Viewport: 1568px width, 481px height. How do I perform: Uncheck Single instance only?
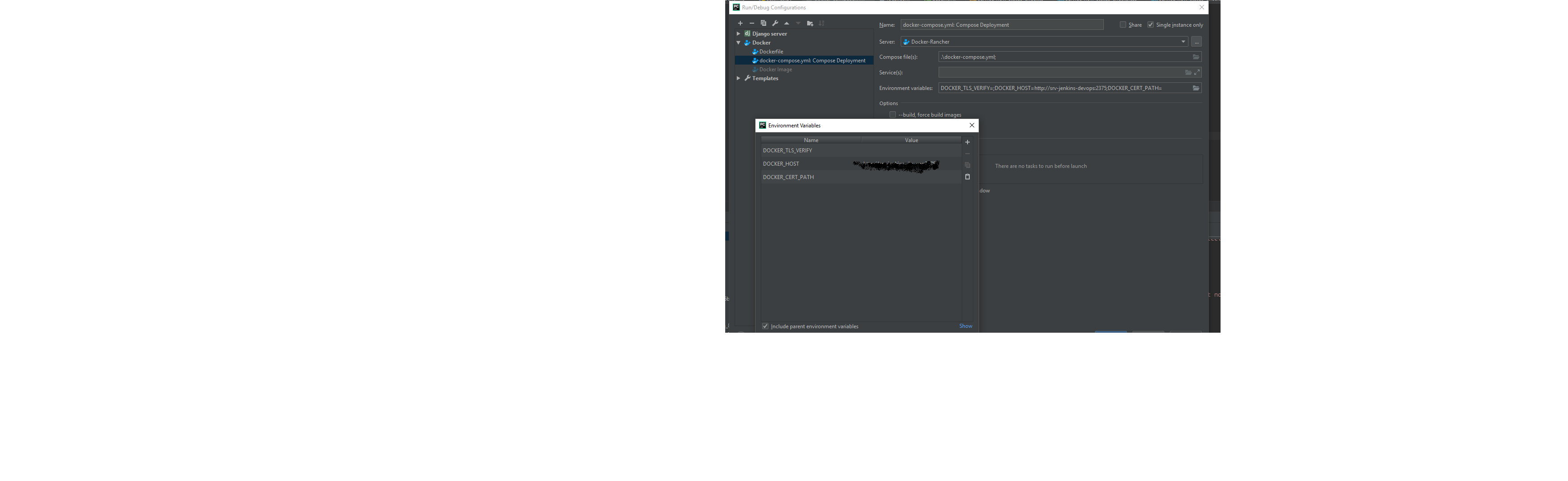(x=1151, y=25)
